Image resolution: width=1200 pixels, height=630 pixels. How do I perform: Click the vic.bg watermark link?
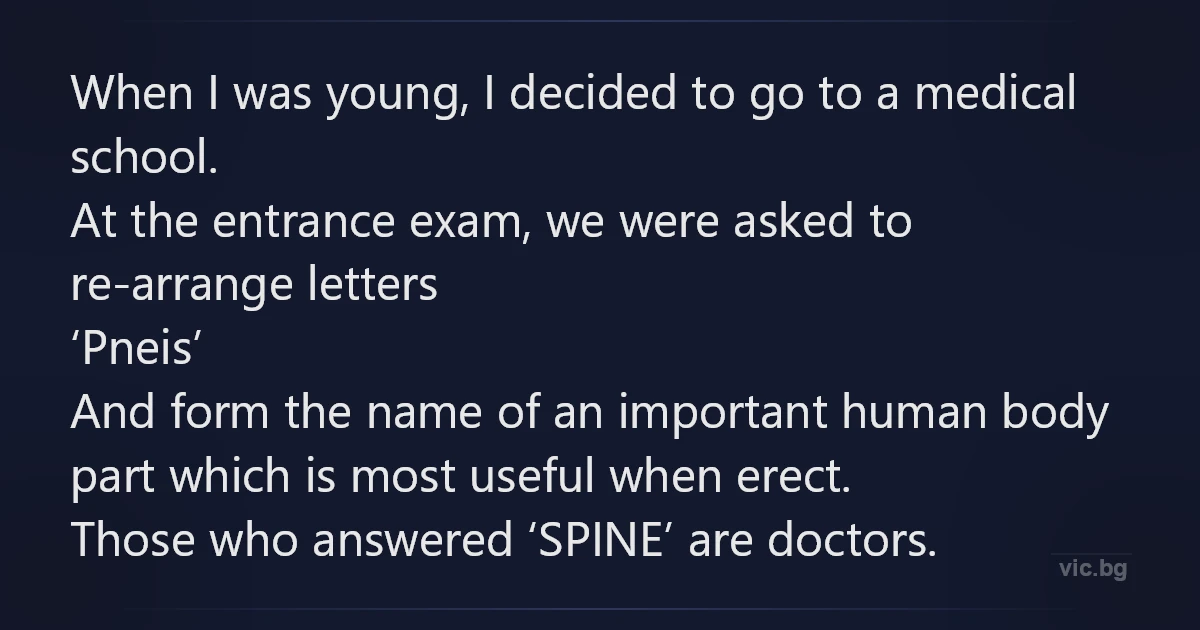(1091, 570)
